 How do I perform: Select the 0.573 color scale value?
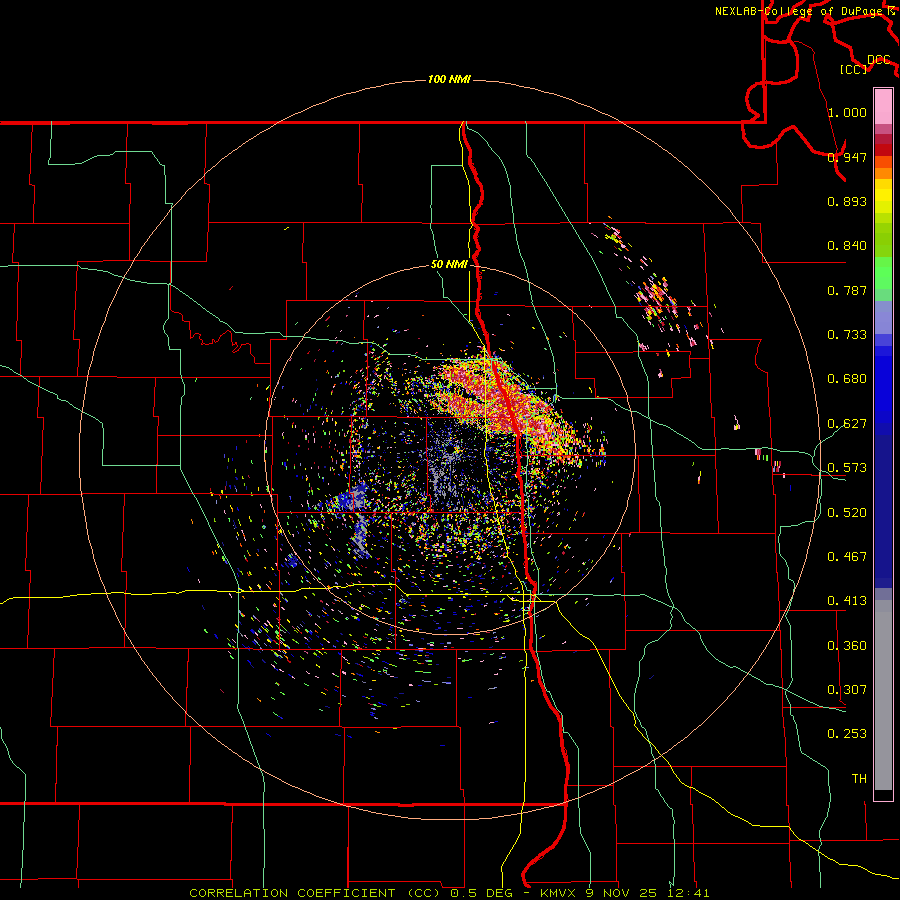pyautogui.click(x=847, y=468)
